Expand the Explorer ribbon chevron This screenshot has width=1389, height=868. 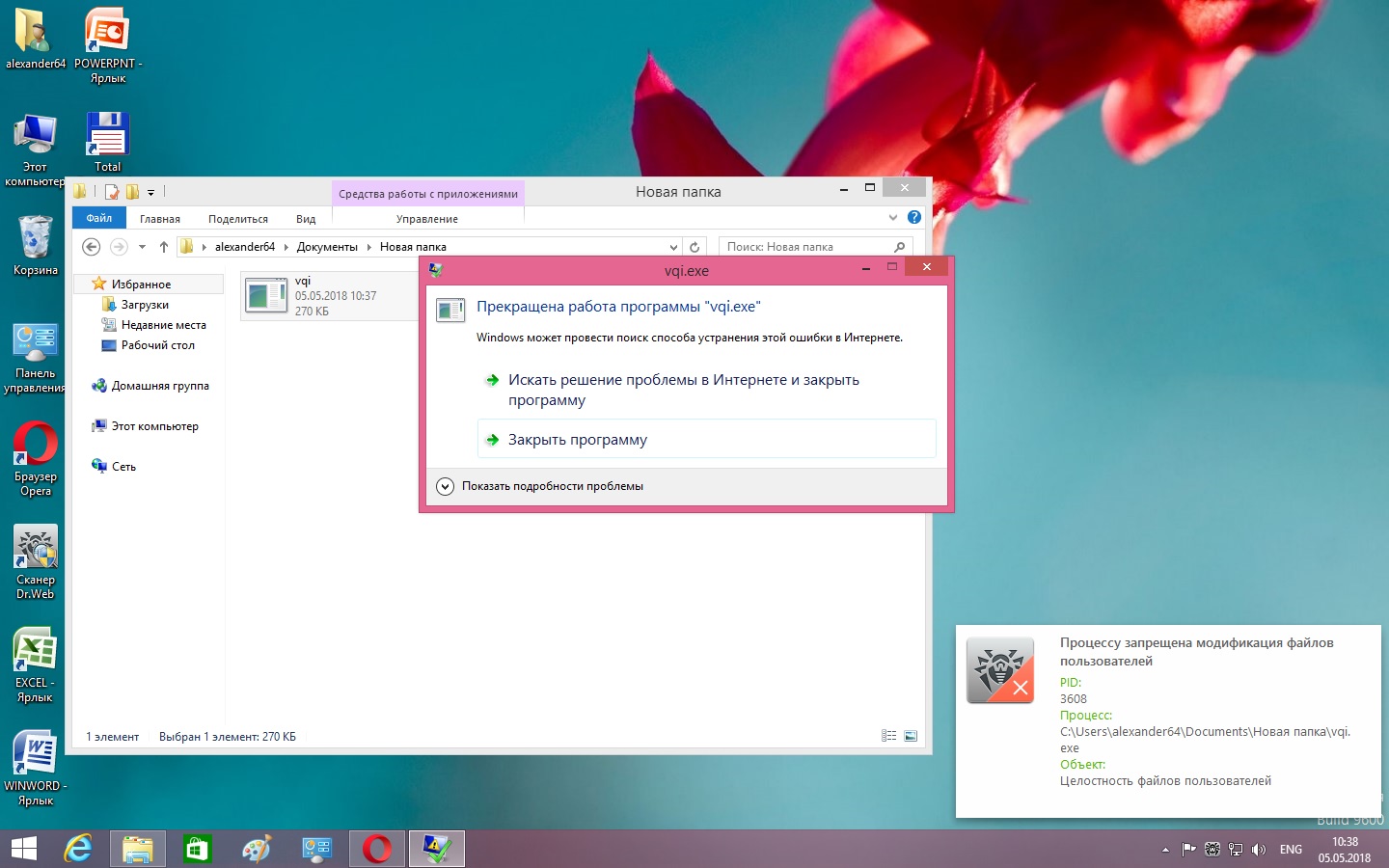(892, 218)
